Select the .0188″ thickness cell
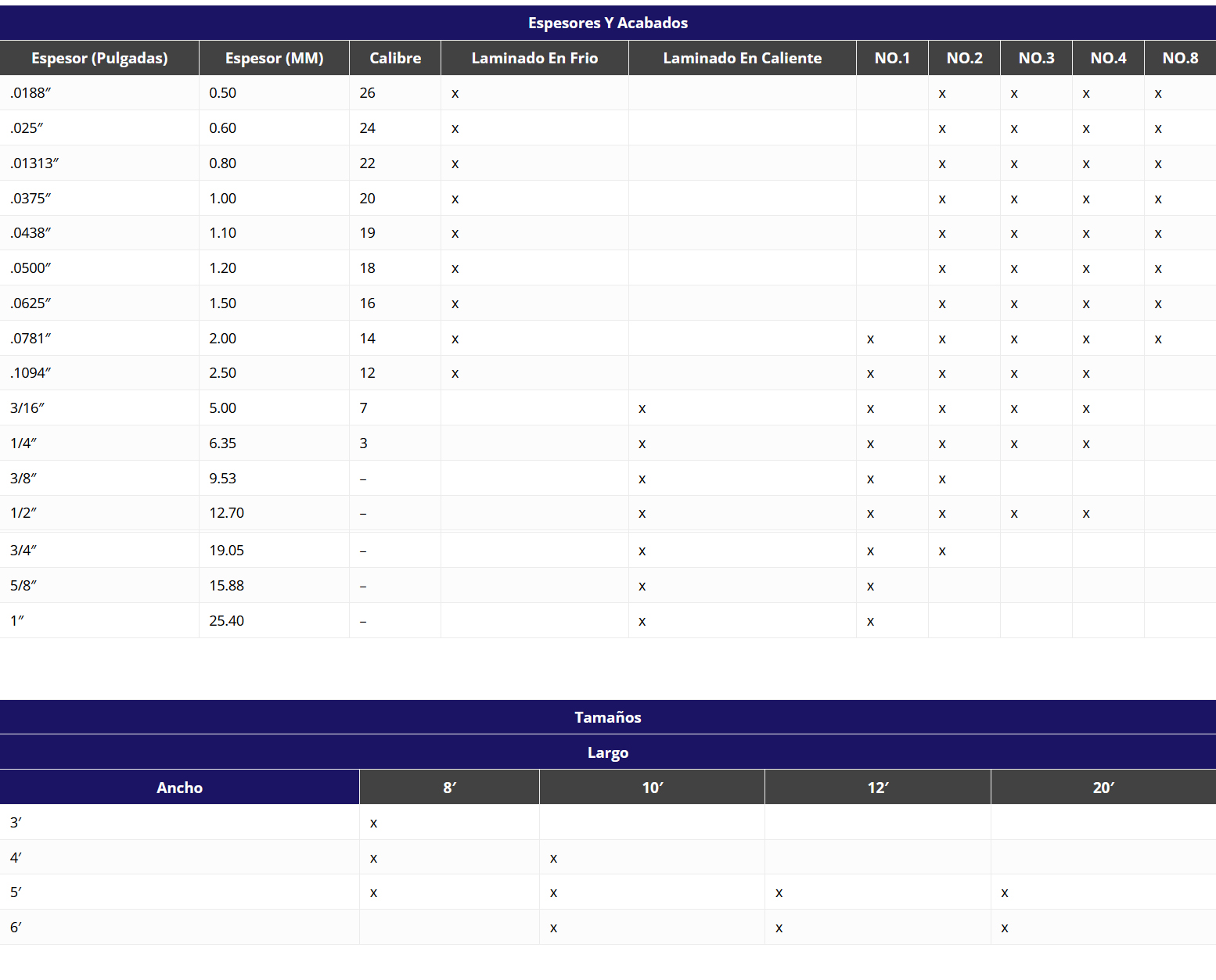Image resolution: width=1216 pixels, height=980 pixels. (31, 93)
